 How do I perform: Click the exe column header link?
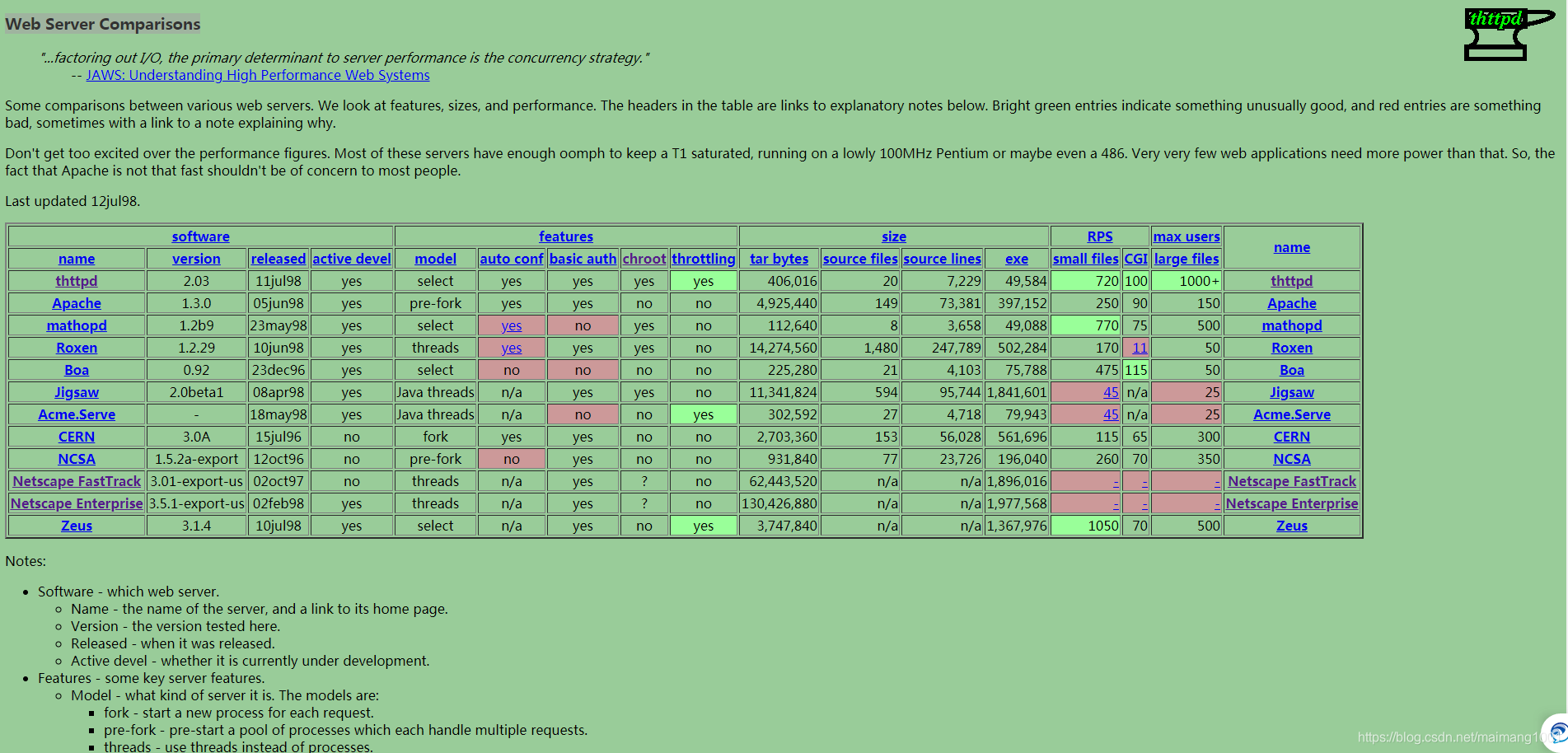[x=1017, y=259]
